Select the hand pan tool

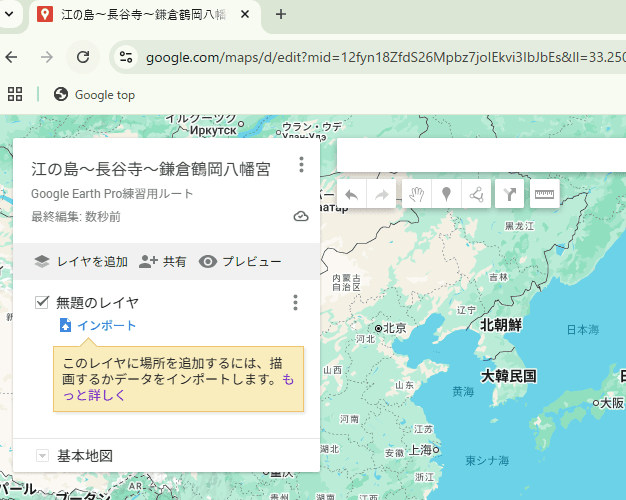coord(416,195)
